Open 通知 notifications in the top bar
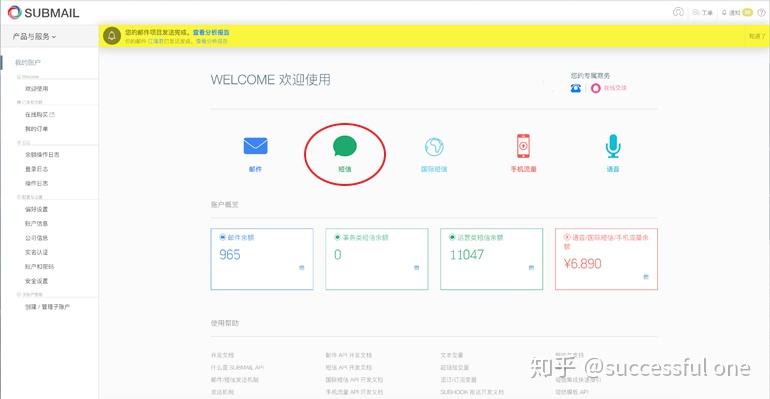This screenshot has height=399, width=770. [737, 13]
